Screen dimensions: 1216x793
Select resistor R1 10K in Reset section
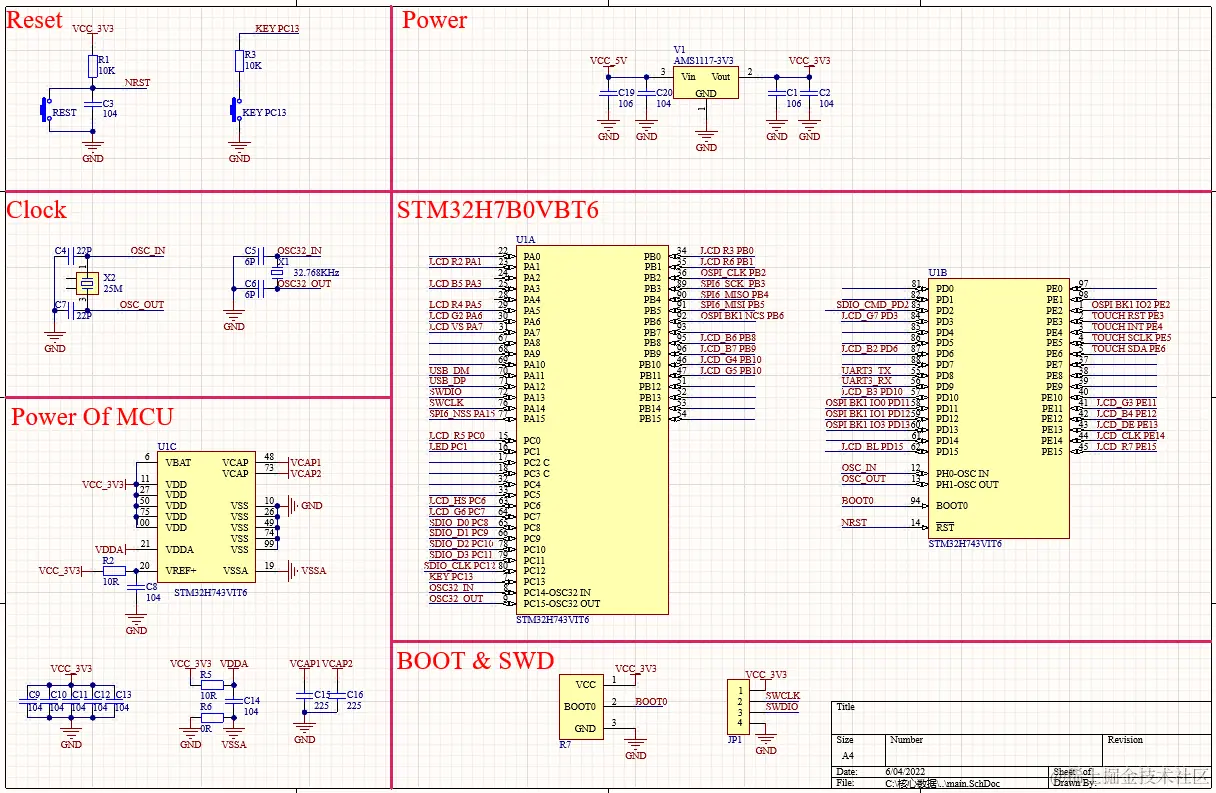pos(93,66)
